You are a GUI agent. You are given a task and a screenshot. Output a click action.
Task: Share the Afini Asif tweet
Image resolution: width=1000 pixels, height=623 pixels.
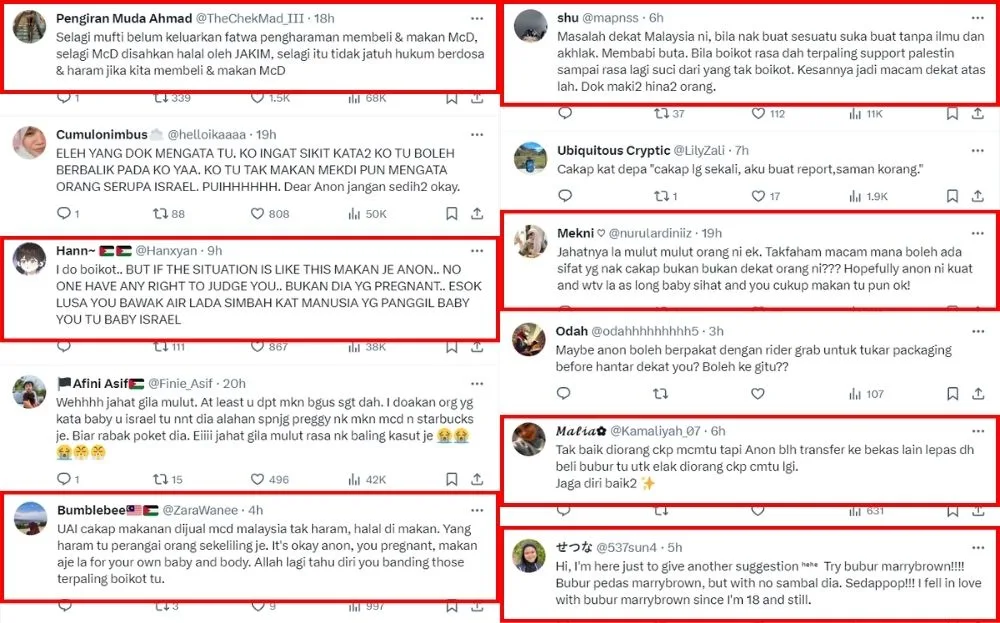(477, 479)
